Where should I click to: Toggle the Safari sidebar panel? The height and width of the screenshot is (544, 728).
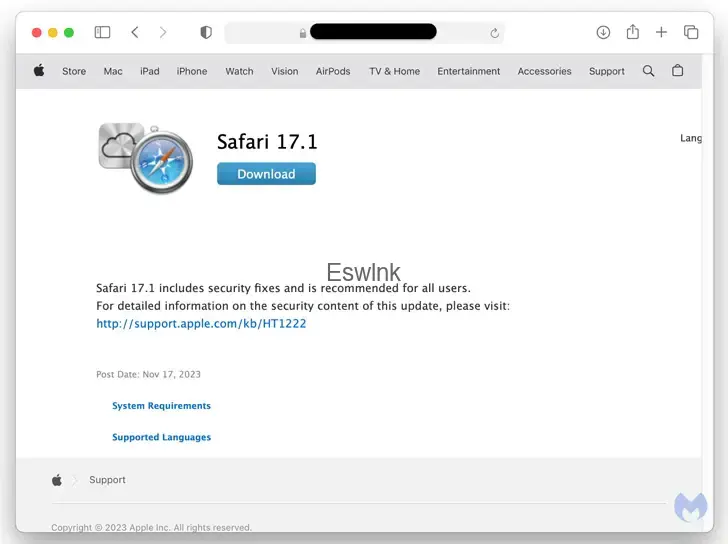click(x=102, y=32)
